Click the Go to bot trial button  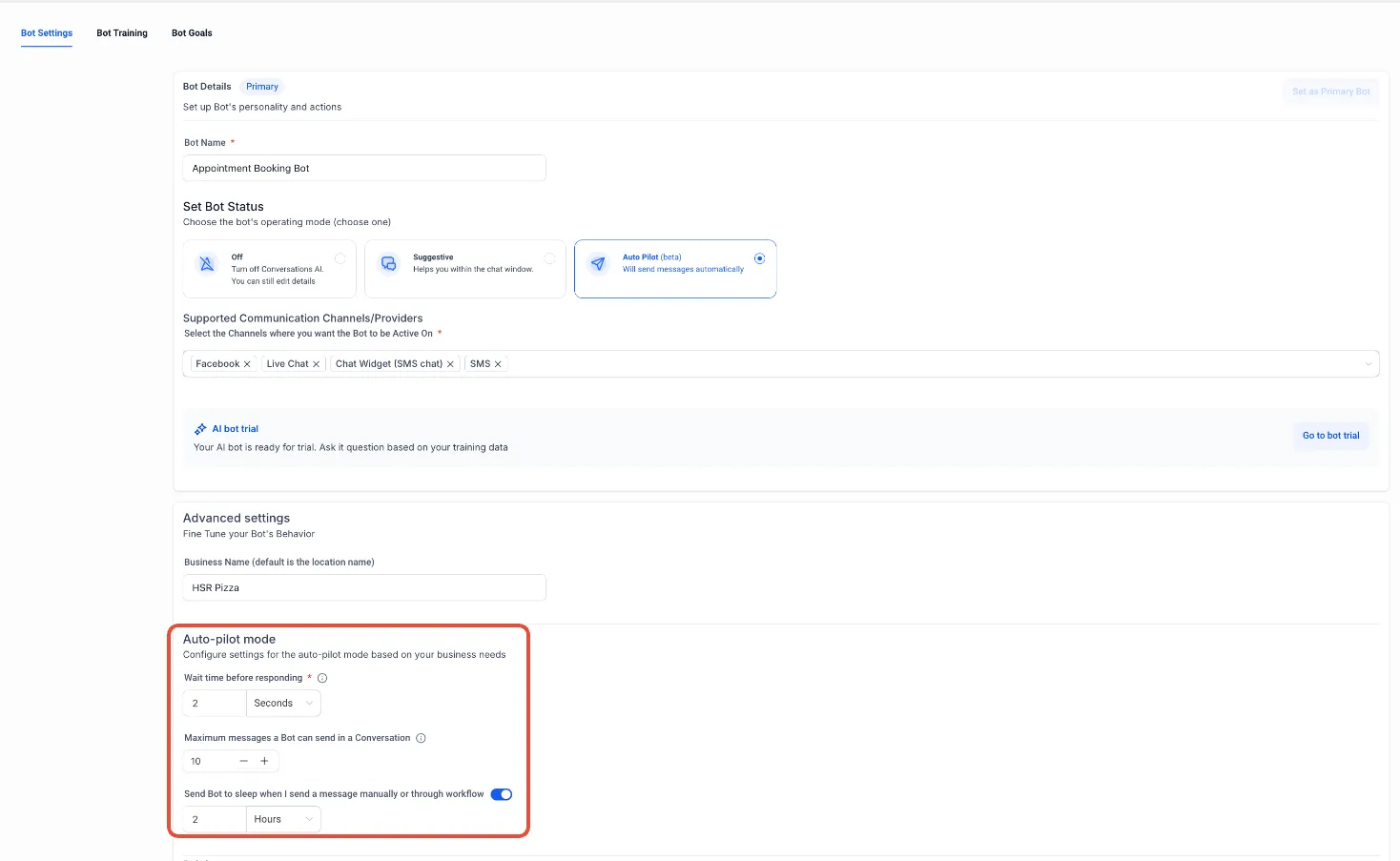click(x=1331, y=436)
